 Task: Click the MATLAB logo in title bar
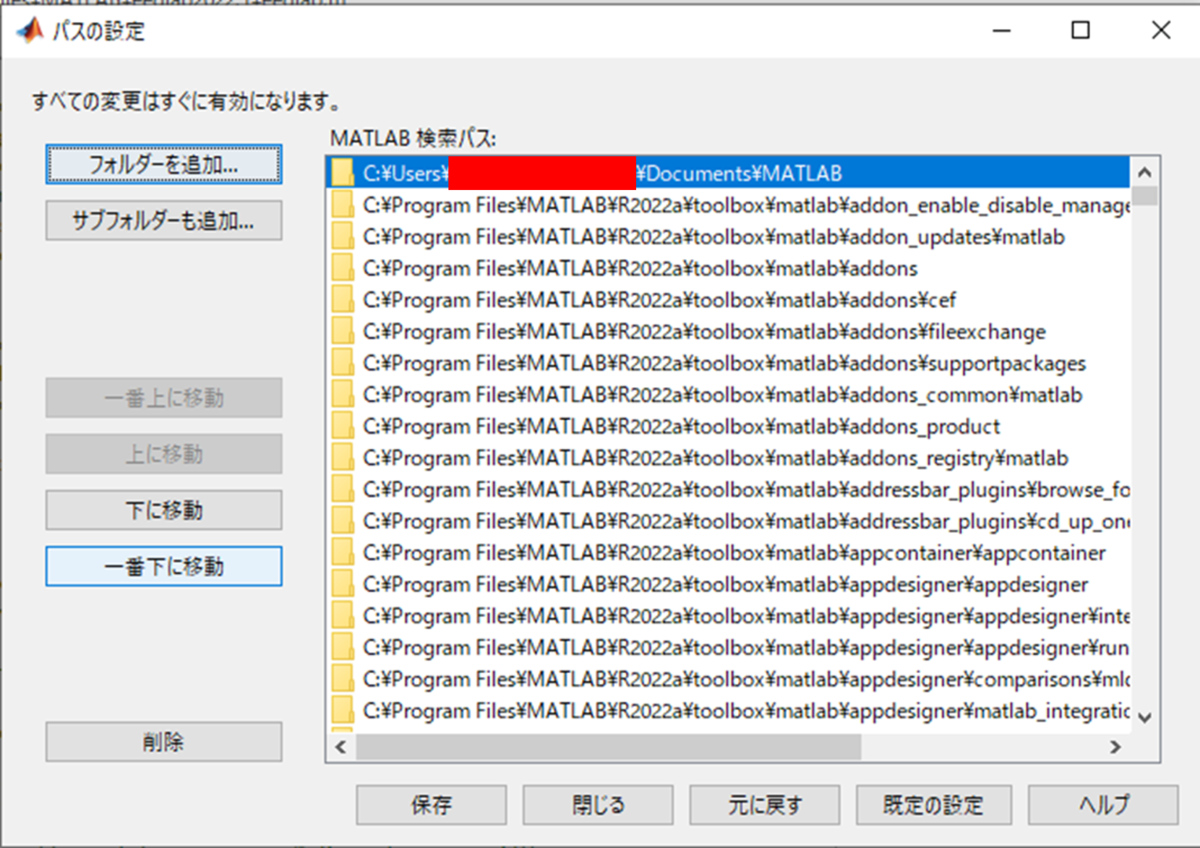point(31,30)
